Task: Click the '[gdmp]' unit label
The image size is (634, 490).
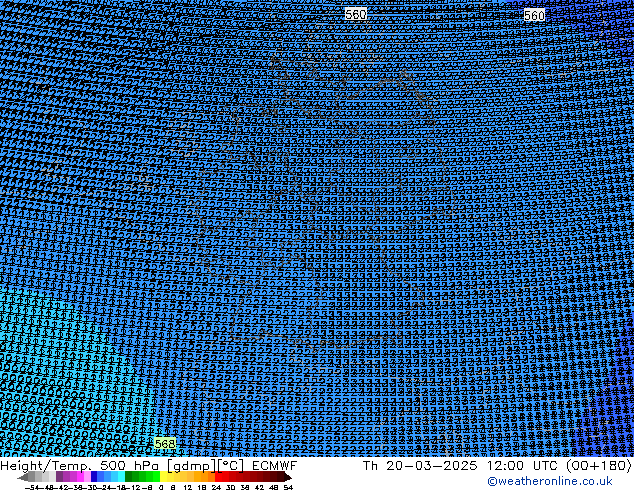Action: coord(191,466)
